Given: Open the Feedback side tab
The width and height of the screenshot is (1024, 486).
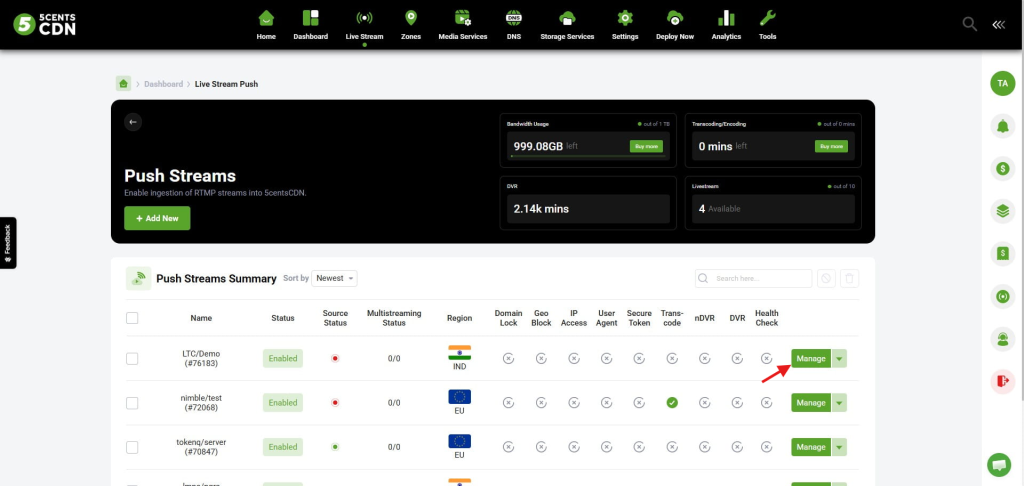Looking at the screenshot, I should (x=8, y=243).
